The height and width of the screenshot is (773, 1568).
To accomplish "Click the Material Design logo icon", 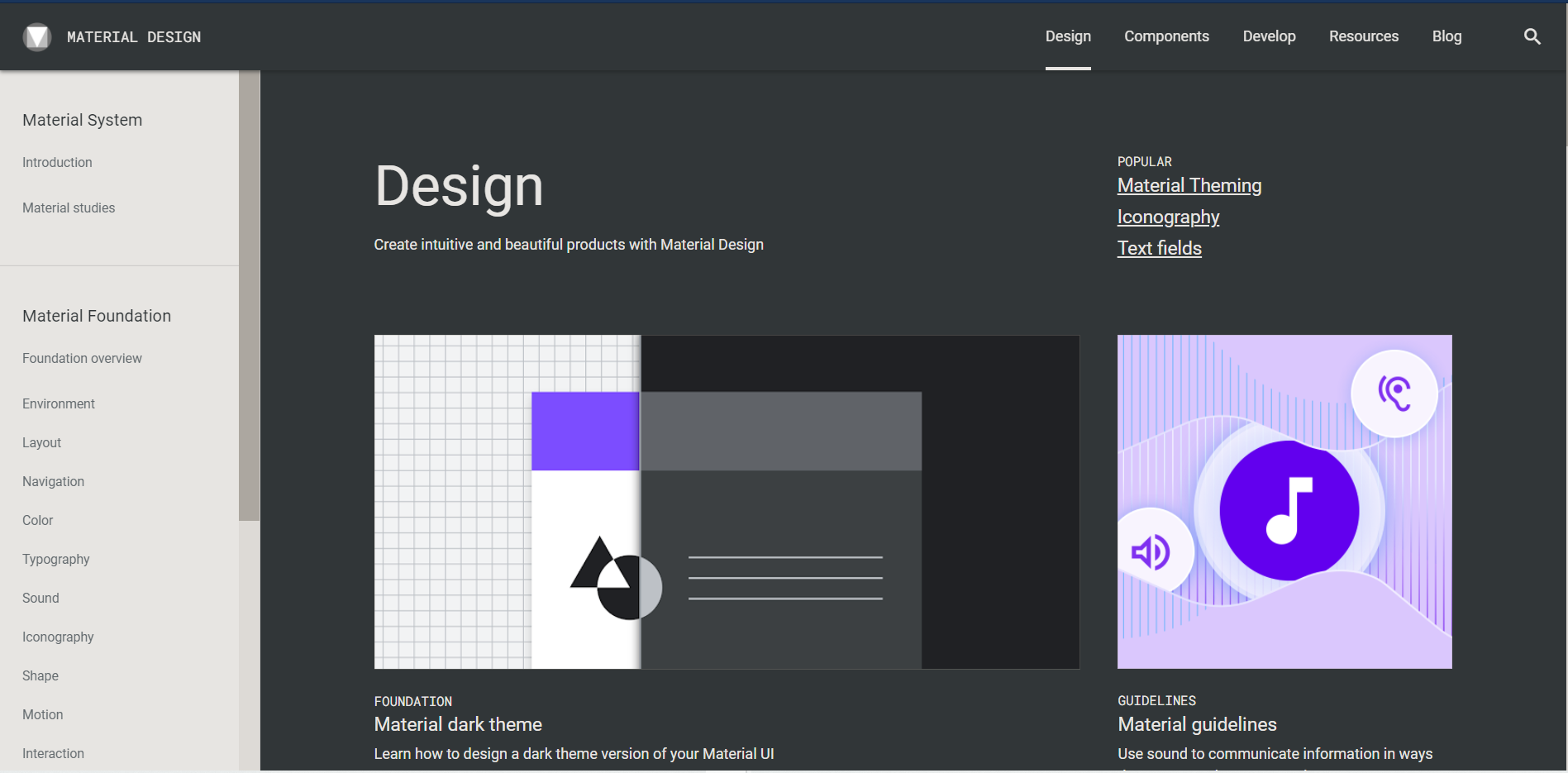I will [x=37, y=37].
